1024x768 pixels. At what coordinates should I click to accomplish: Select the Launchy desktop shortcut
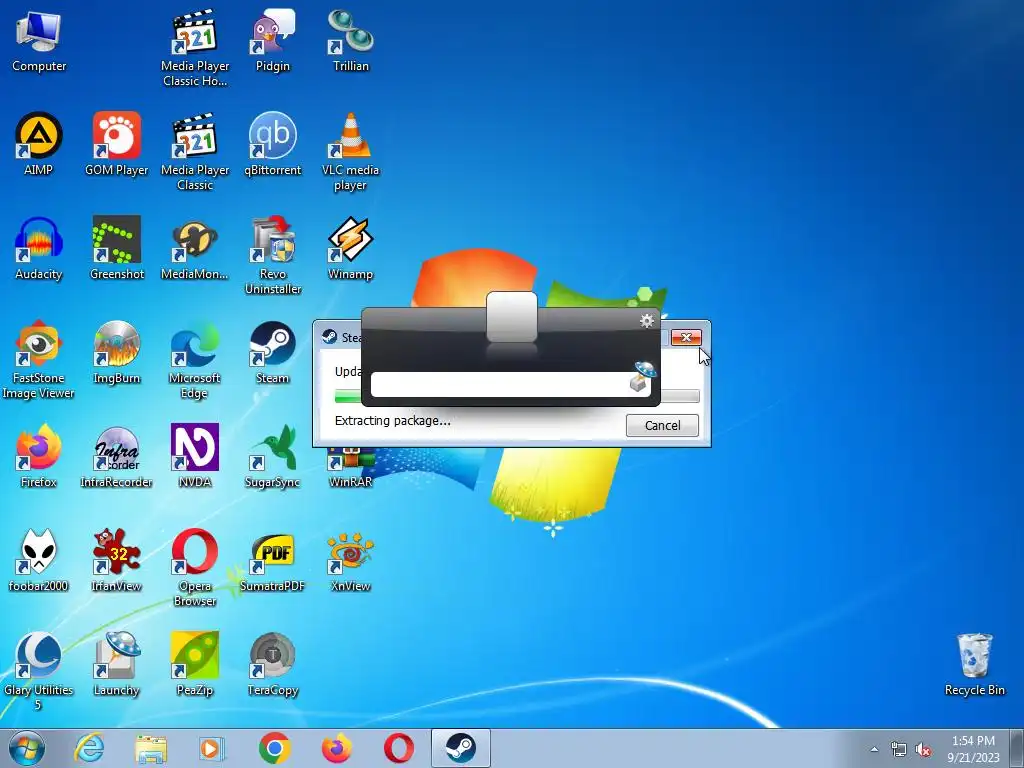(x=116, y=664)
